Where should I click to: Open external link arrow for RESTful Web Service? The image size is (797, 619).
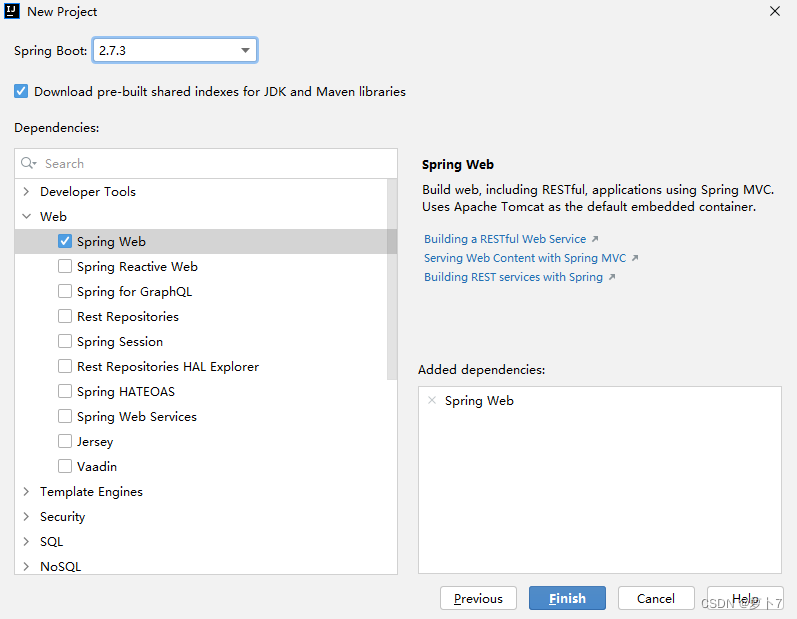pos(595,239)
